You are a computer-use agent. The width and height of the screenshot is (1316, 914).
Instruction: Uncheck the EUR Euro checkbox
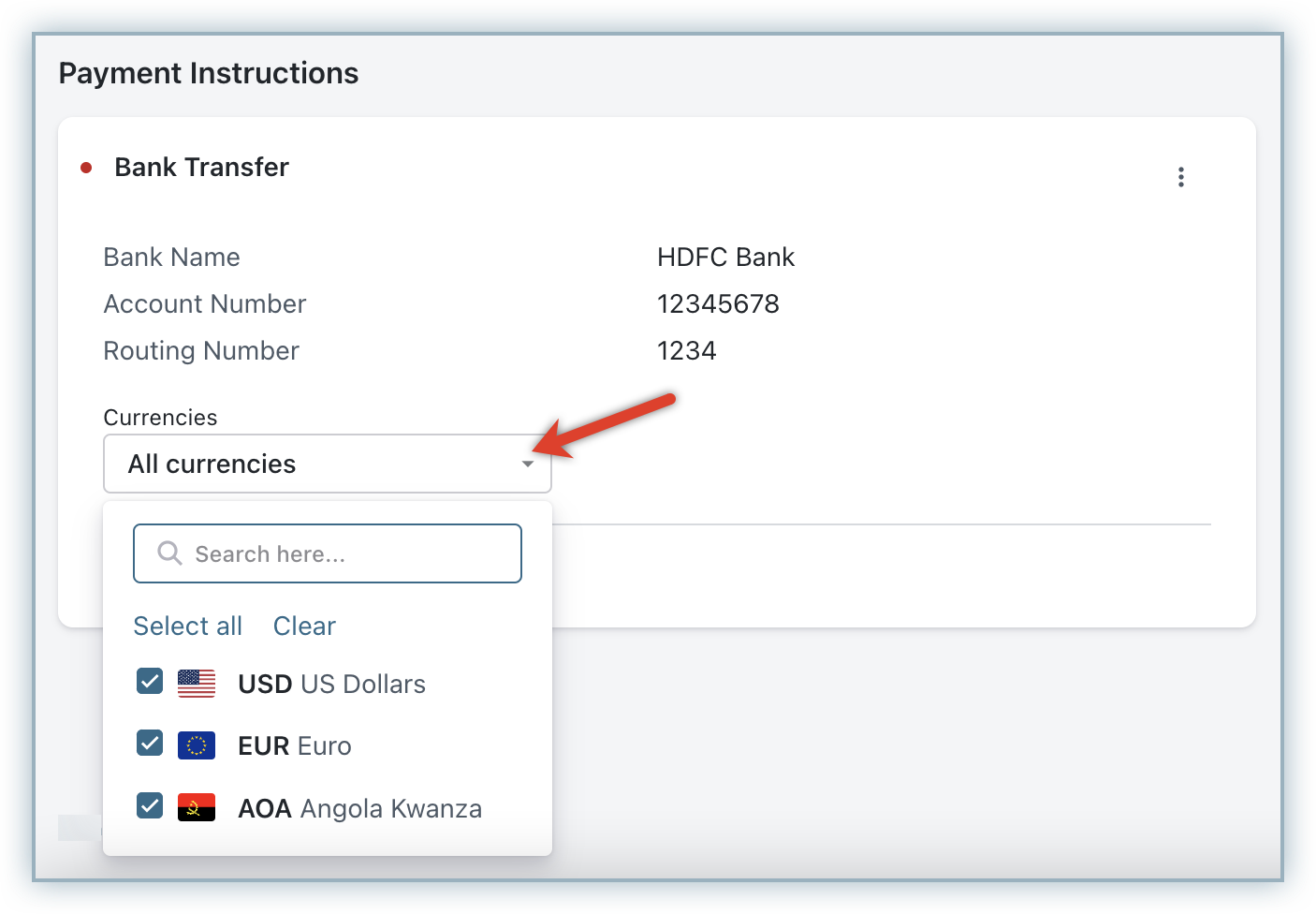[150, 744]
